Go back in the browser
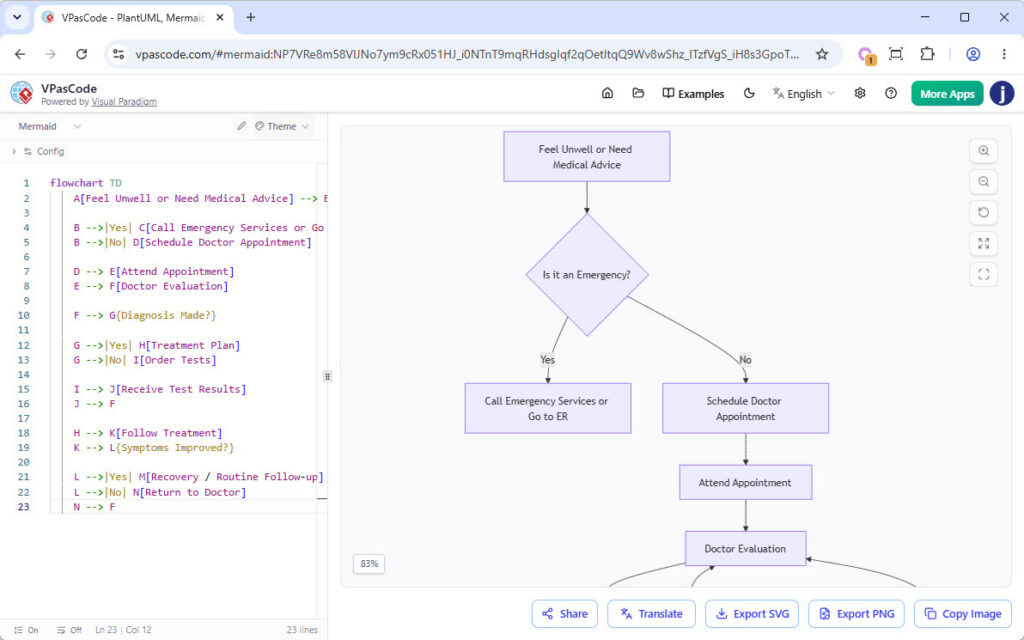The height and width of the screenshot is (640, 1024). point(20,54)
